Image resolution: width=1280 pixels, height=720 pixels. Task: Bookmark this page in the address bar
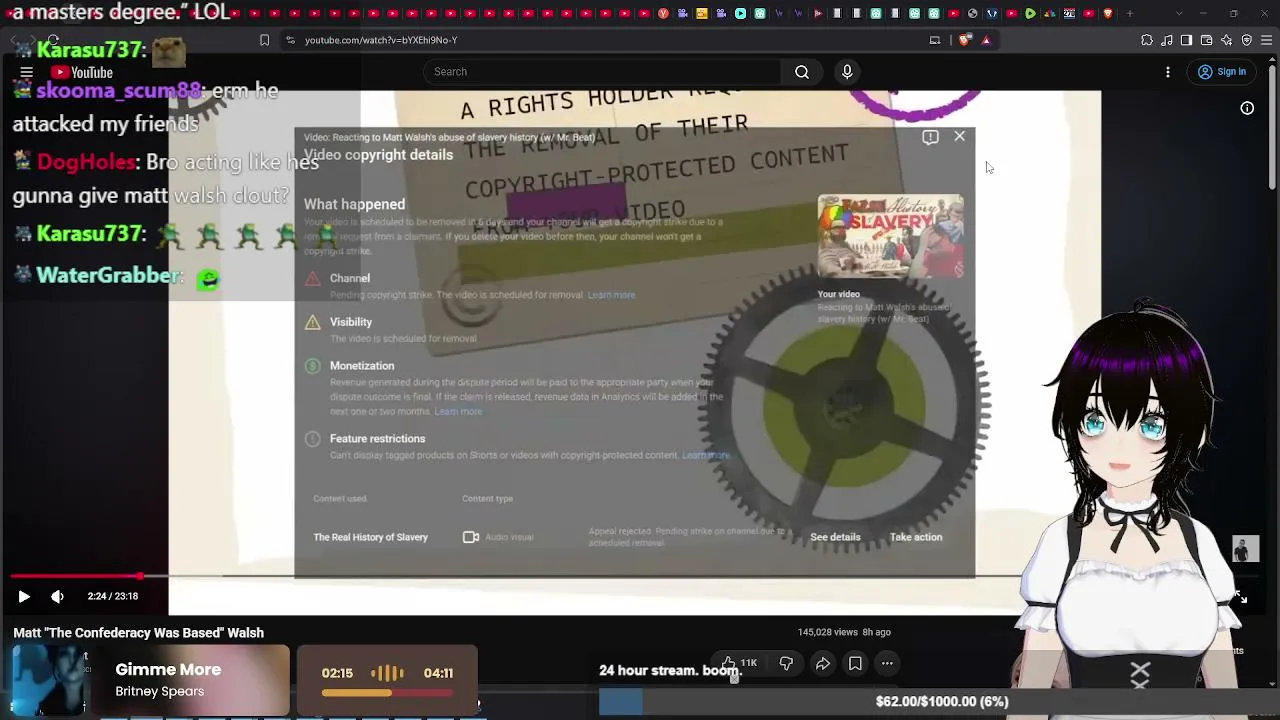coord(264,40)
